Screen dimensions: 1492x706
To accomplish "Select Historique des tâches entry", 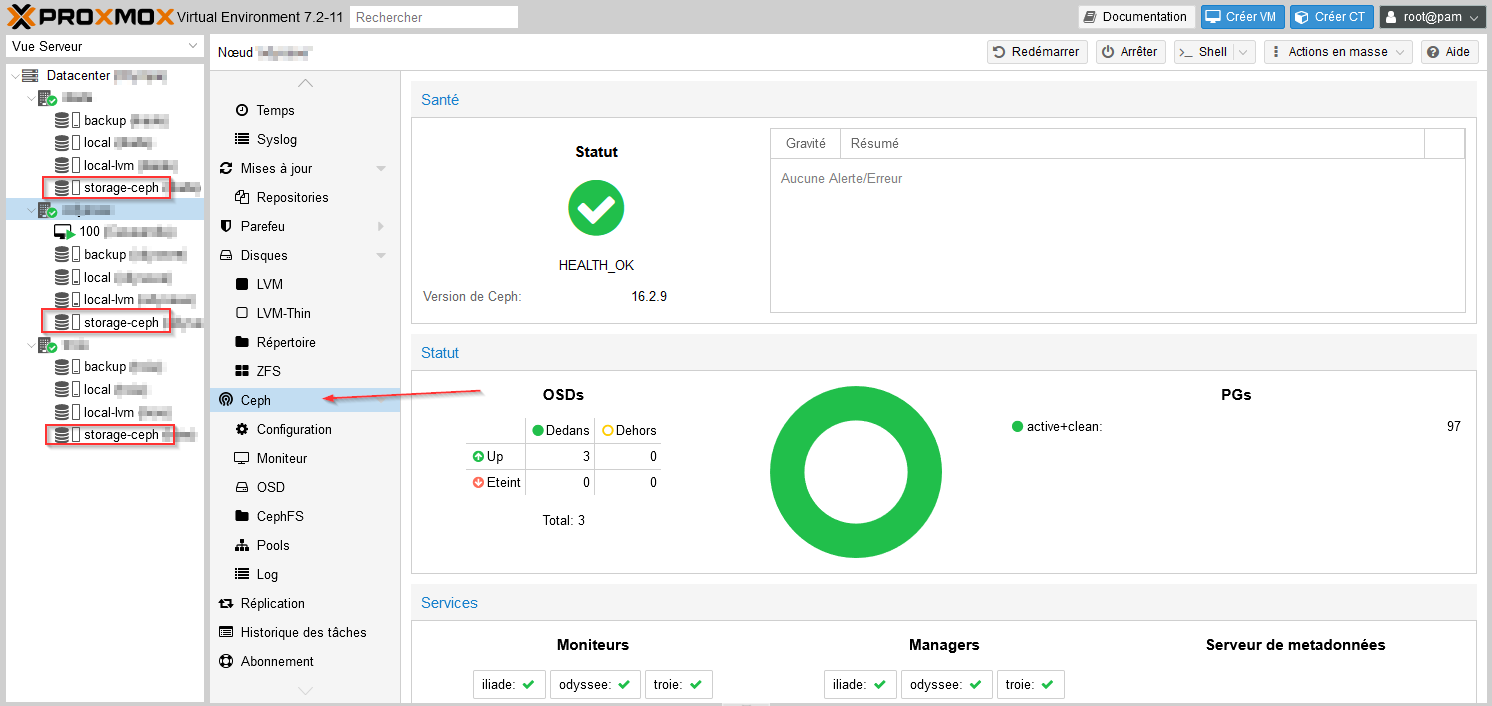I will (x=303, y=632).
